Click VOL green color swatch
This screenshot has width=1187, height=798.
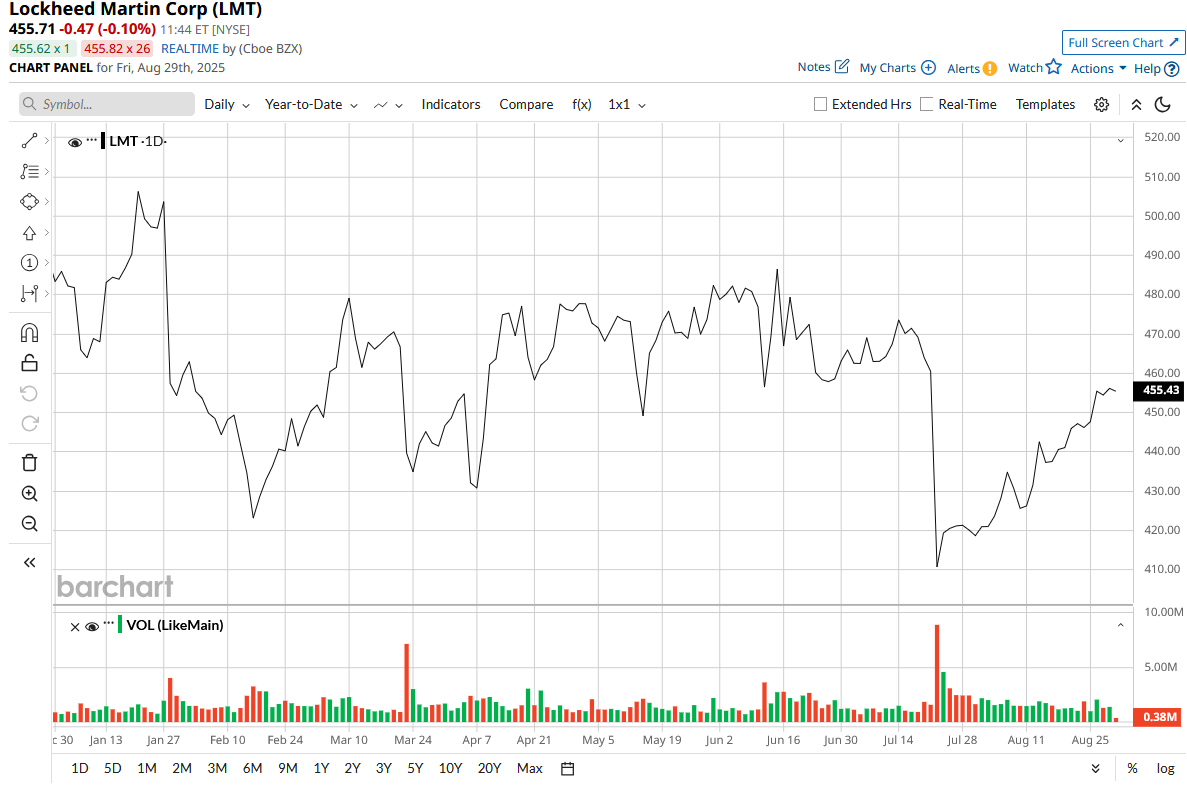[120, 625]
